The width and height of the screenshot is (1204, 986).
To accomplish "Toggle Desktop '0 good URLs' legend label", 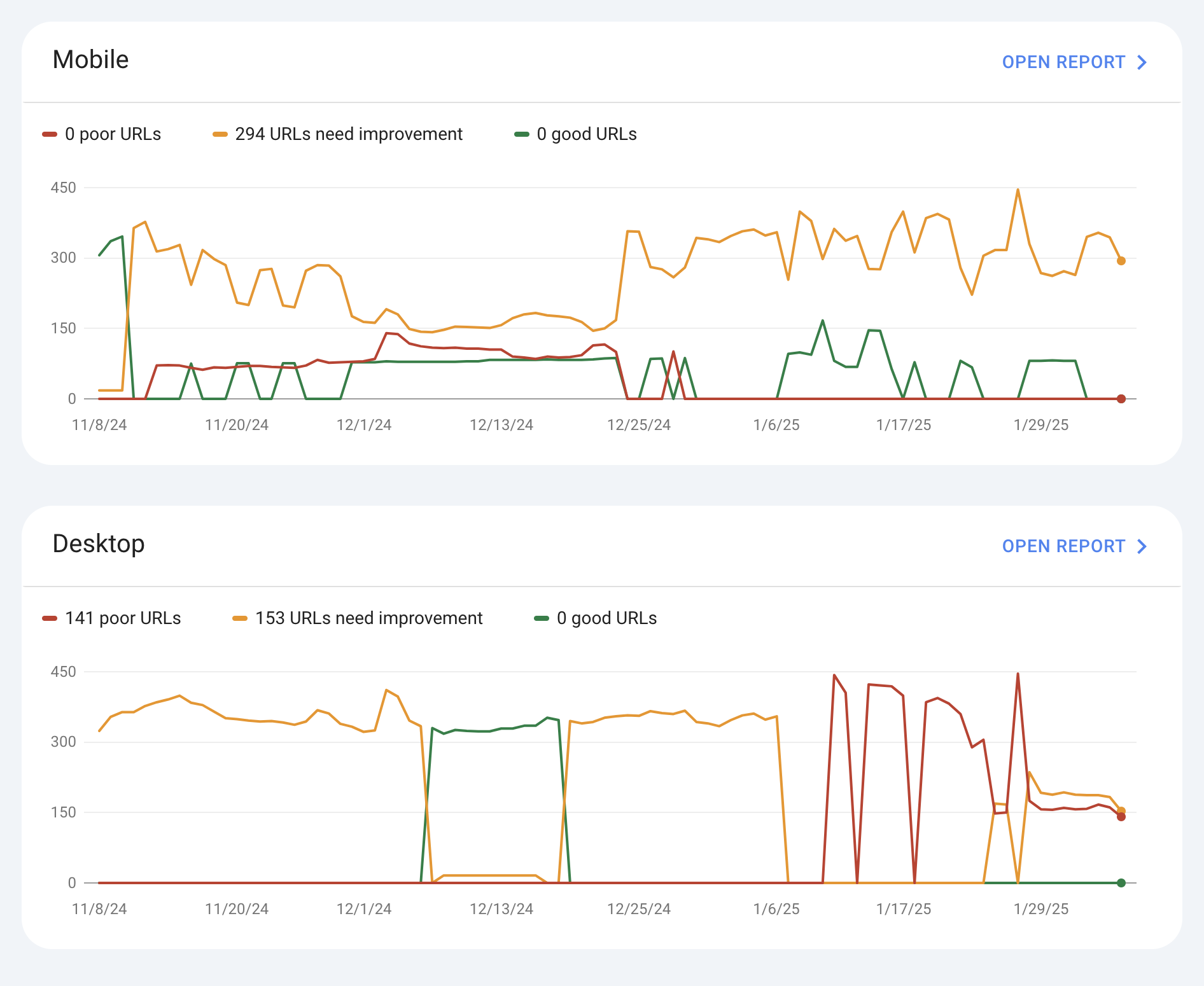I will coord(606,618).
